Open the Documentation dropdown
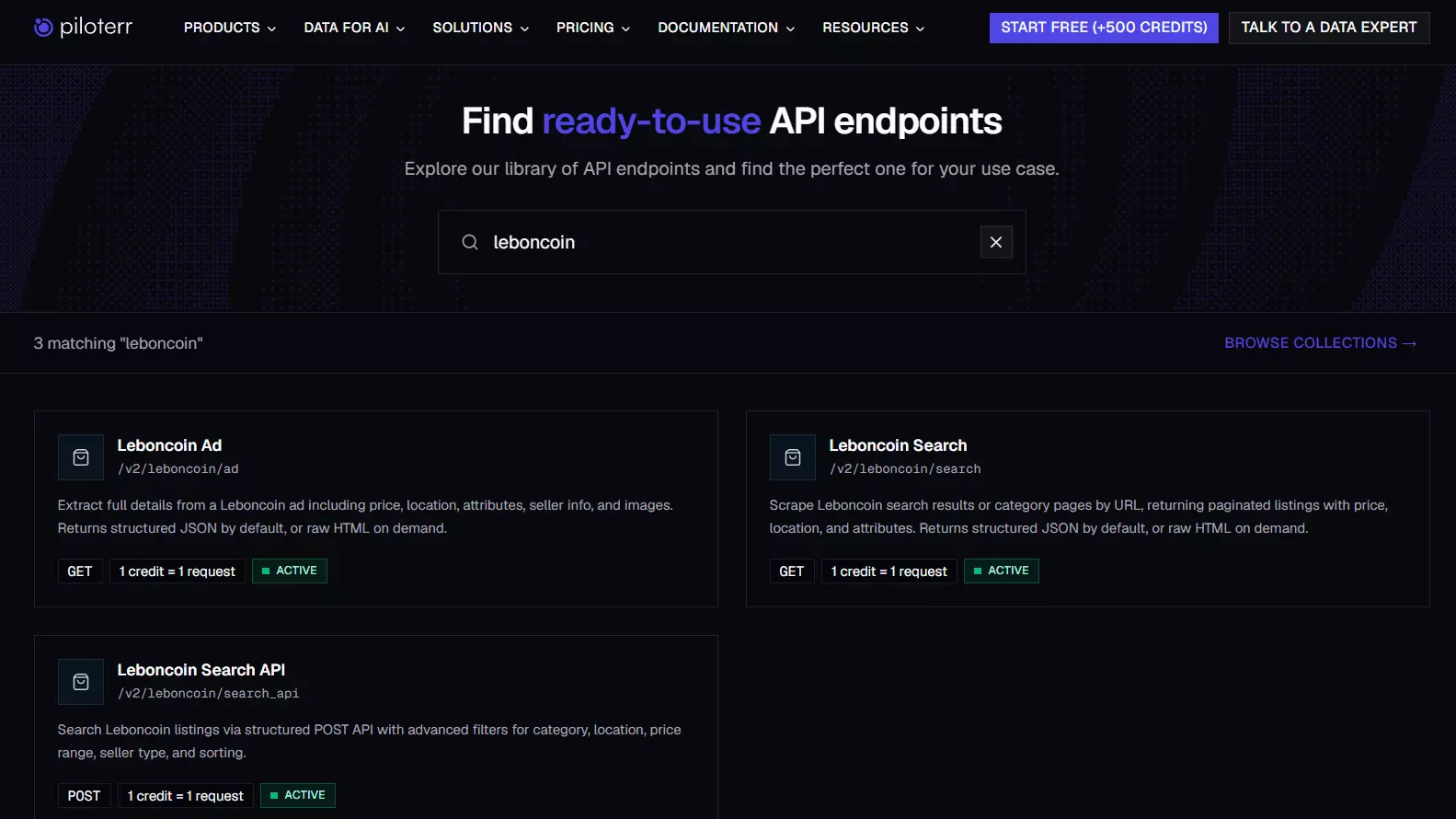 pyautogui.click(x=727, y=28)
